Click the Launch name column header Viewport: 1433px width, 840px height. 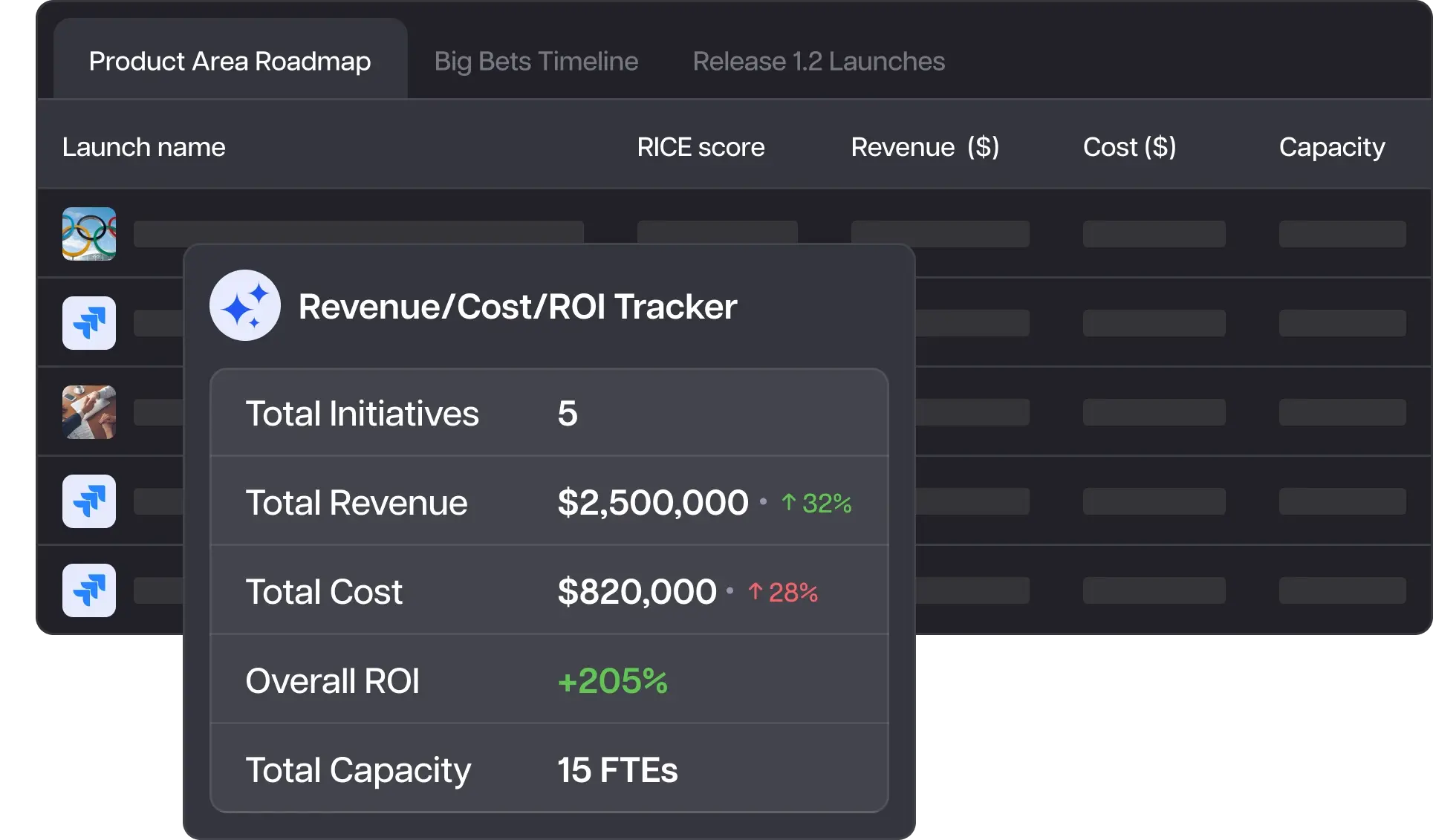pyautogui.click(x=143, y=147)
